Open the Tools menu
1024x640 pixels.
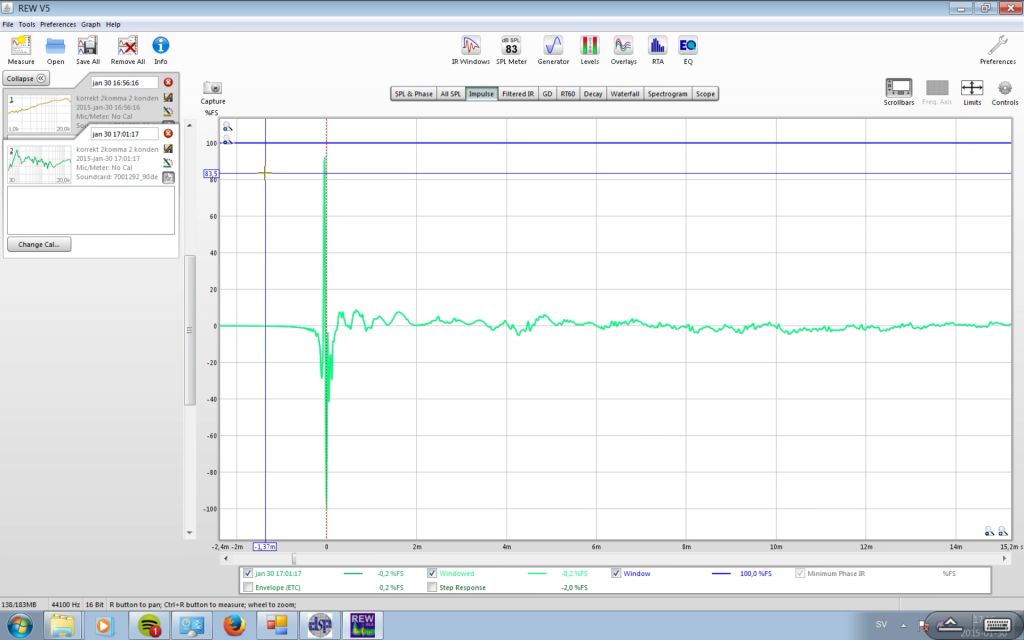[x=27, y=24]
